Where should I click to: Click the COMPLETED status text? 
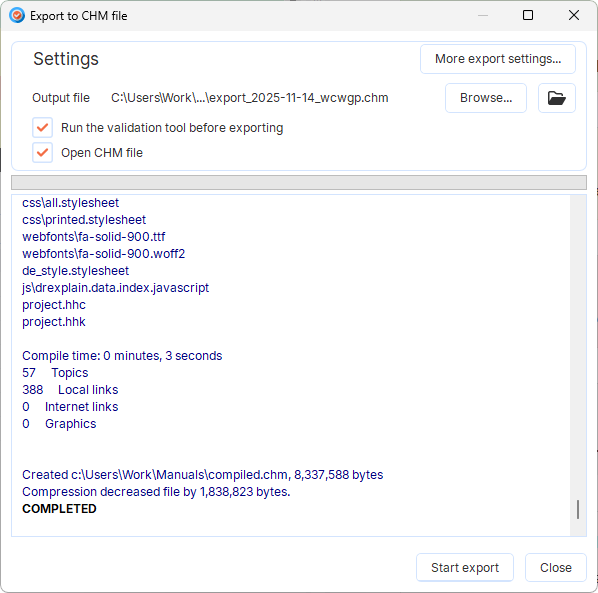59,509
